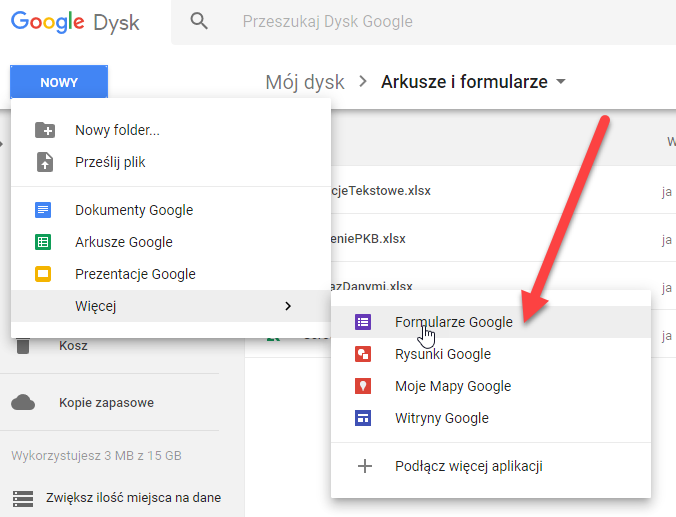This screenshot has height=517, width=676.
Task: Click the new folder icon
Action: coord(45,130)
